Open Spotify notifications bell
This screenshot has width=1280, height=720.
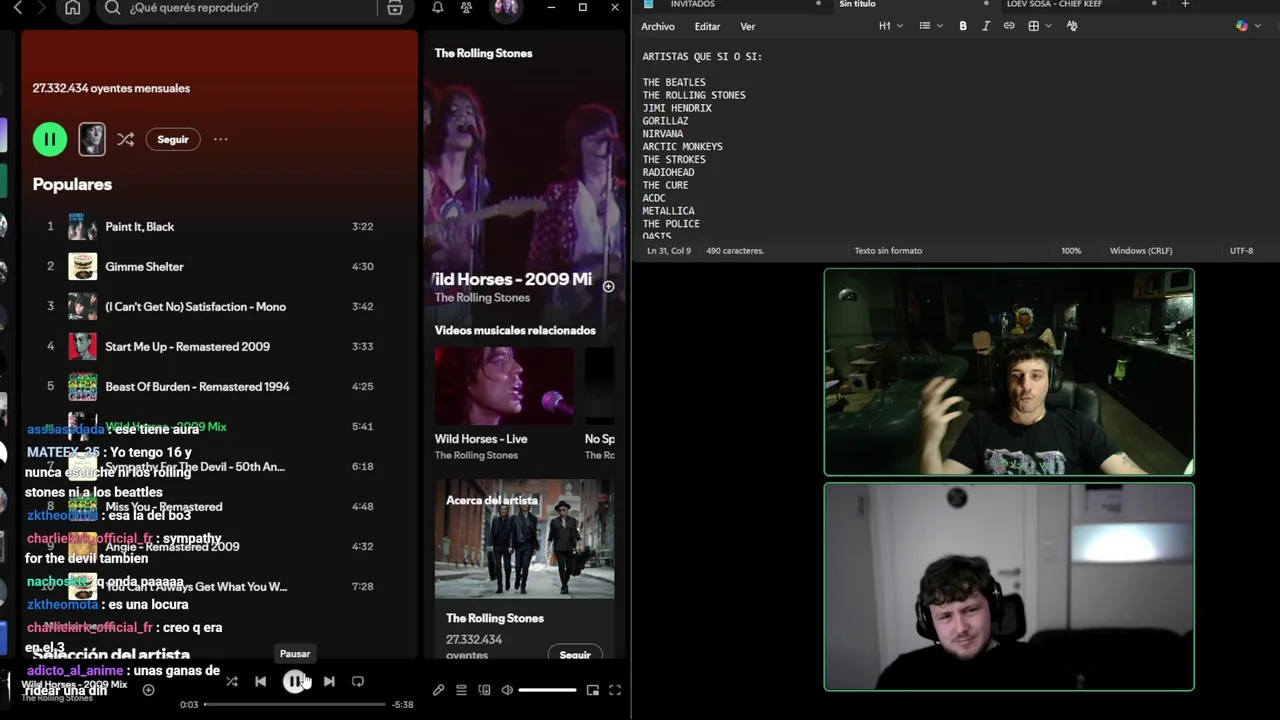(438, 8)
